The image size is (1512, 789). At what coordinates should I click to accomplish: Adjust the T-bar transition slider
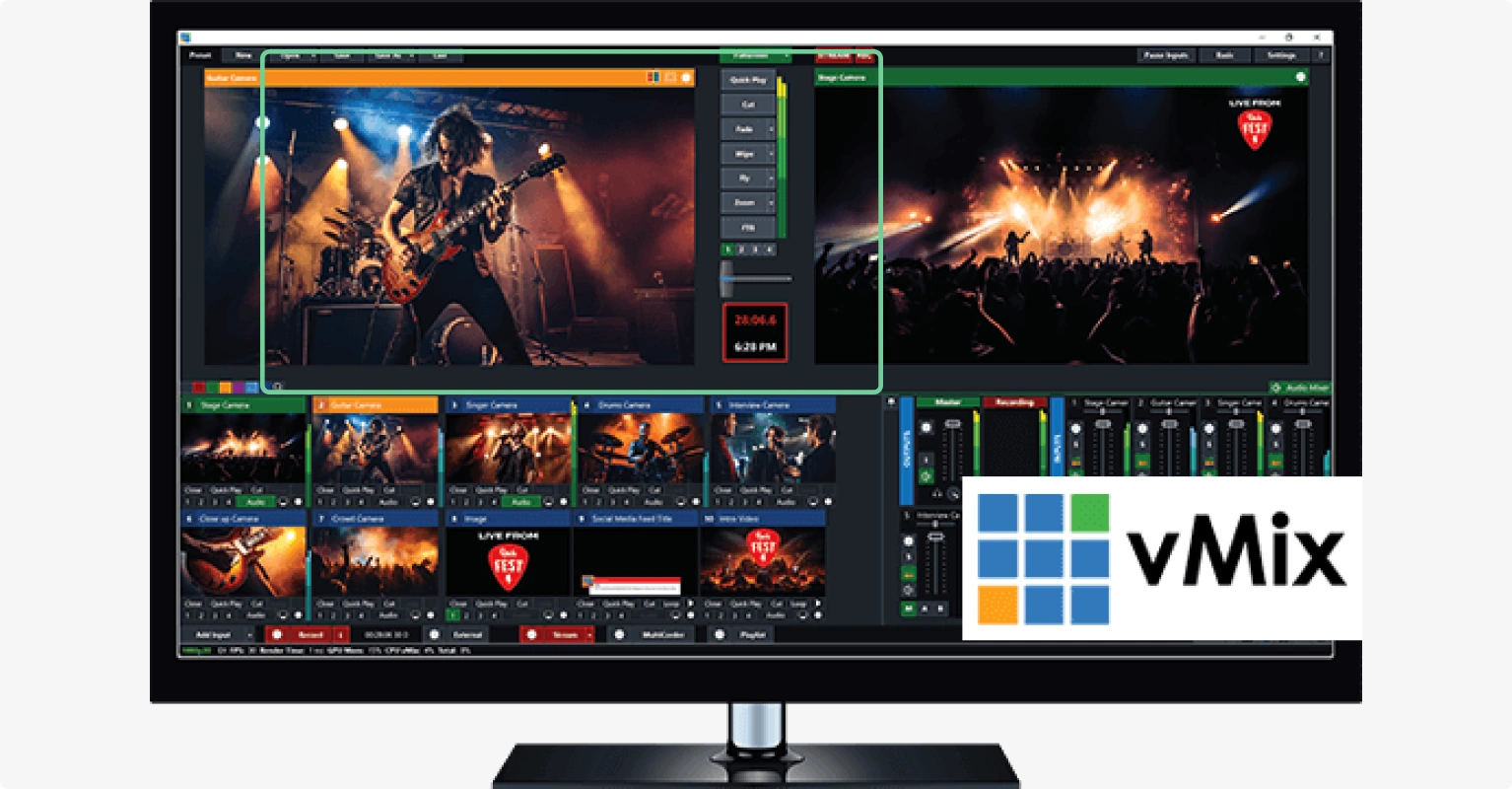click(727, 279)
